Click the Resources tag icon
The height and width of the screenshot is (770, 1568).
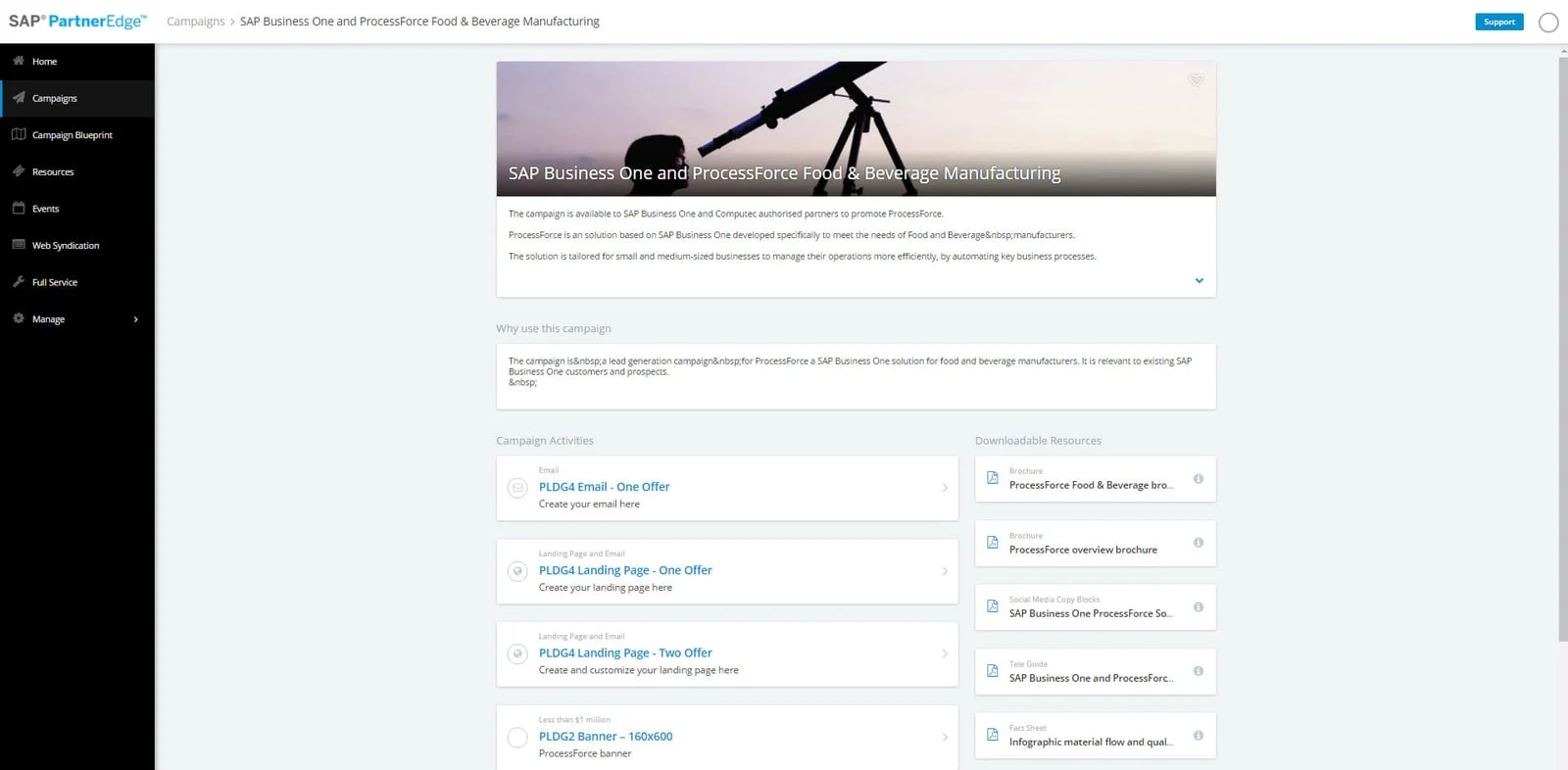pyautogui.click(x=19, y=171)
